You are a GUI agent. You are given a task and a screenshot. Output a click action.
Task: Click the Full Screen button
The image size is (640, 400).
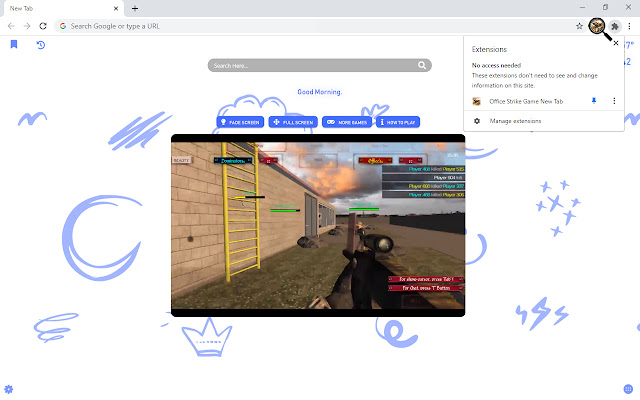pyautogui.click(x=293, y=122)
